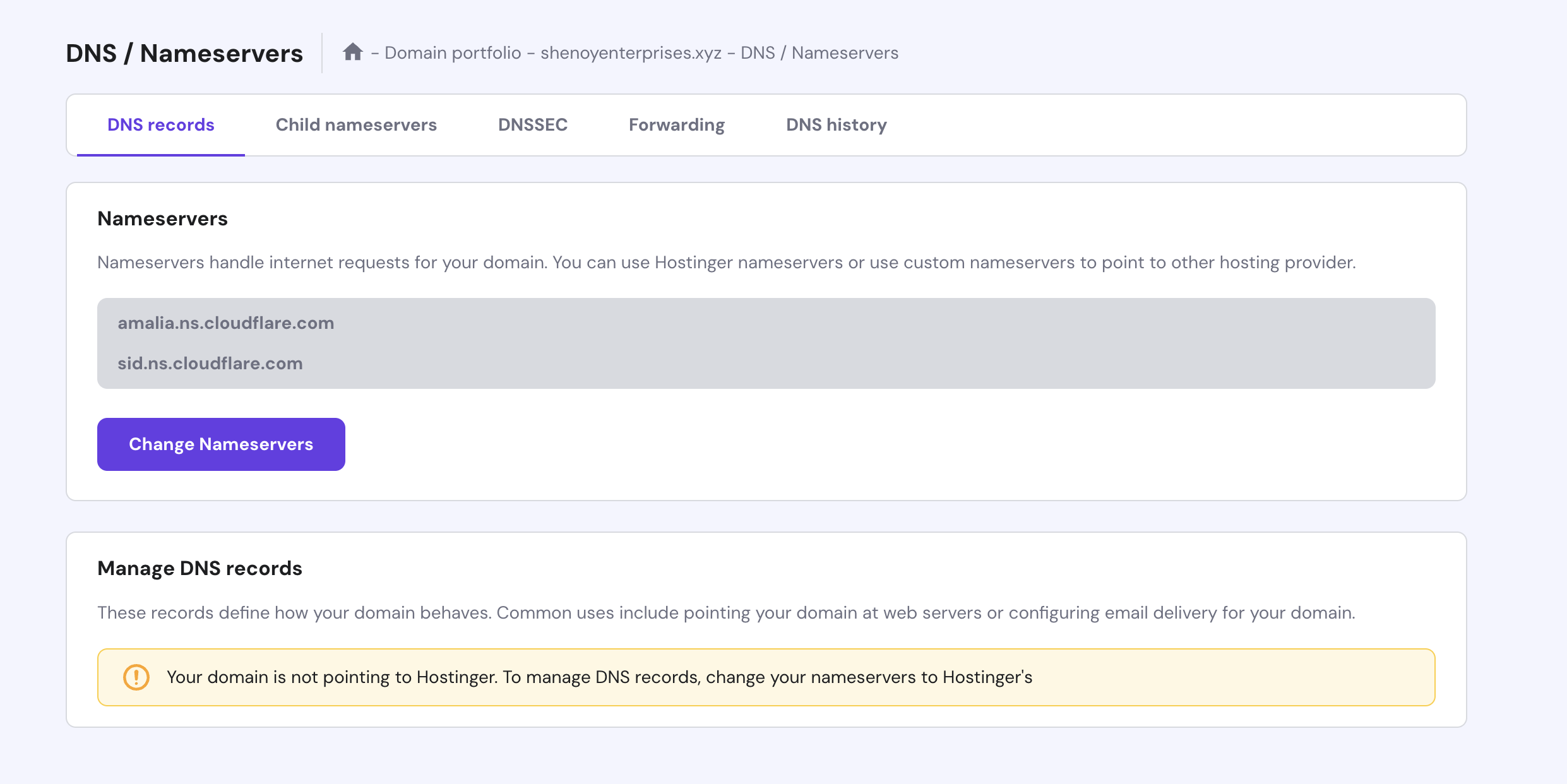Image resolution: width=1567 pixels, height=784 pixels.
Task: Click the warning exclamation icon
Action: 136,677
